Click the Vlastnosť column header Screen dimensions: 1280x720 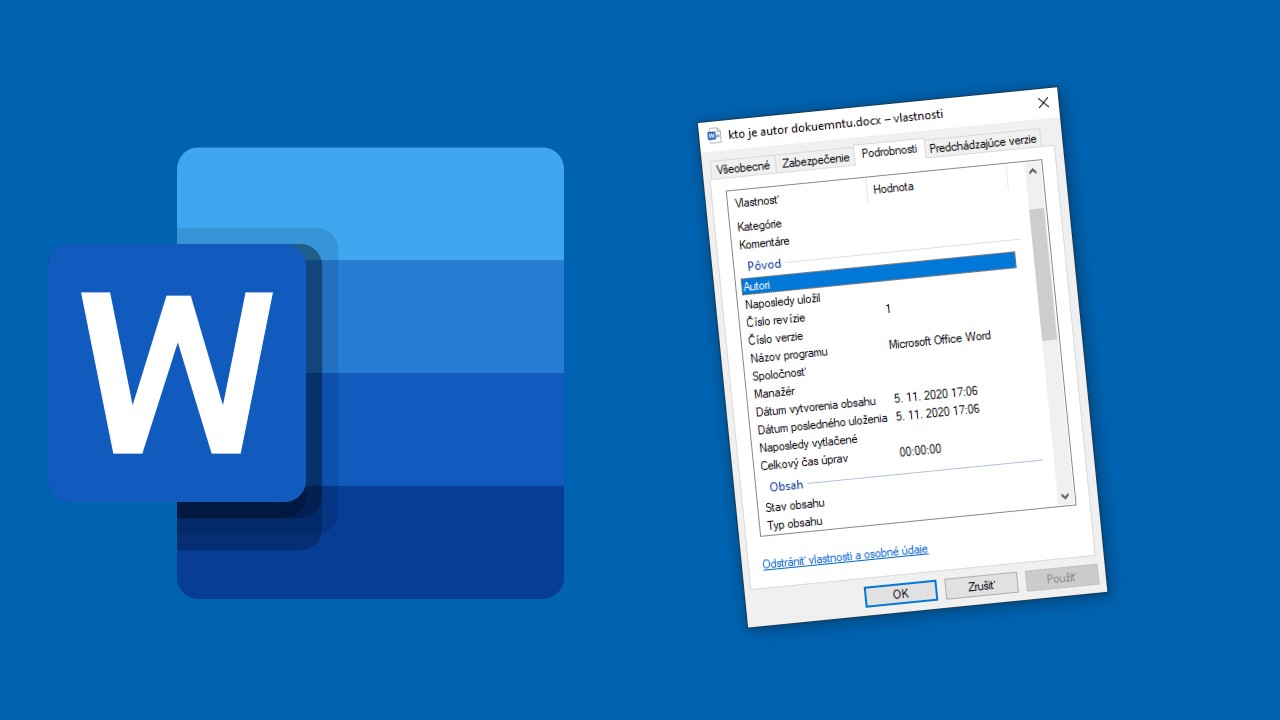click(x=757, y=201)
